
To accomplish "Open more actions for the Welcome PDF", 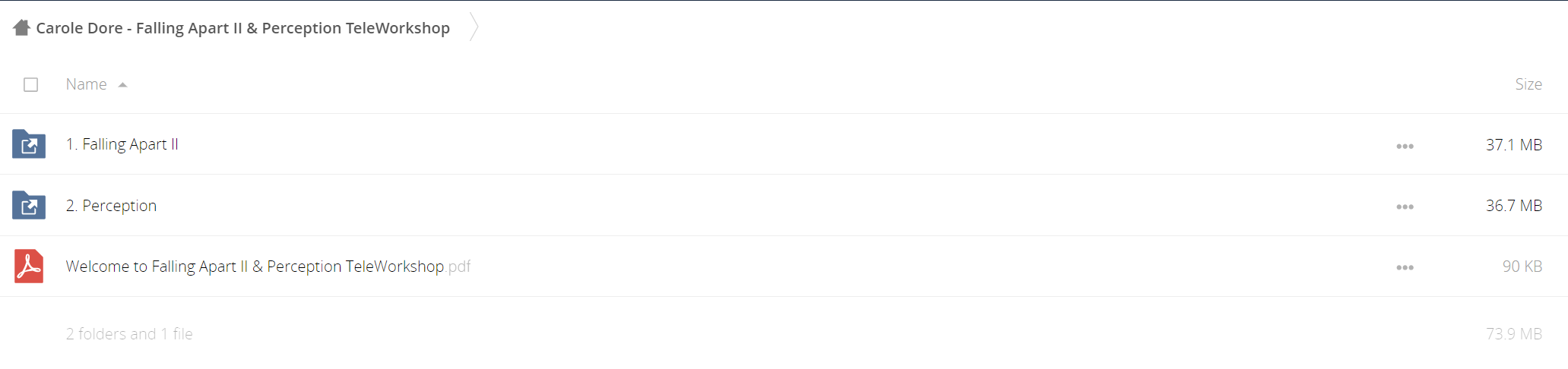I will [x=1405, y=267].
